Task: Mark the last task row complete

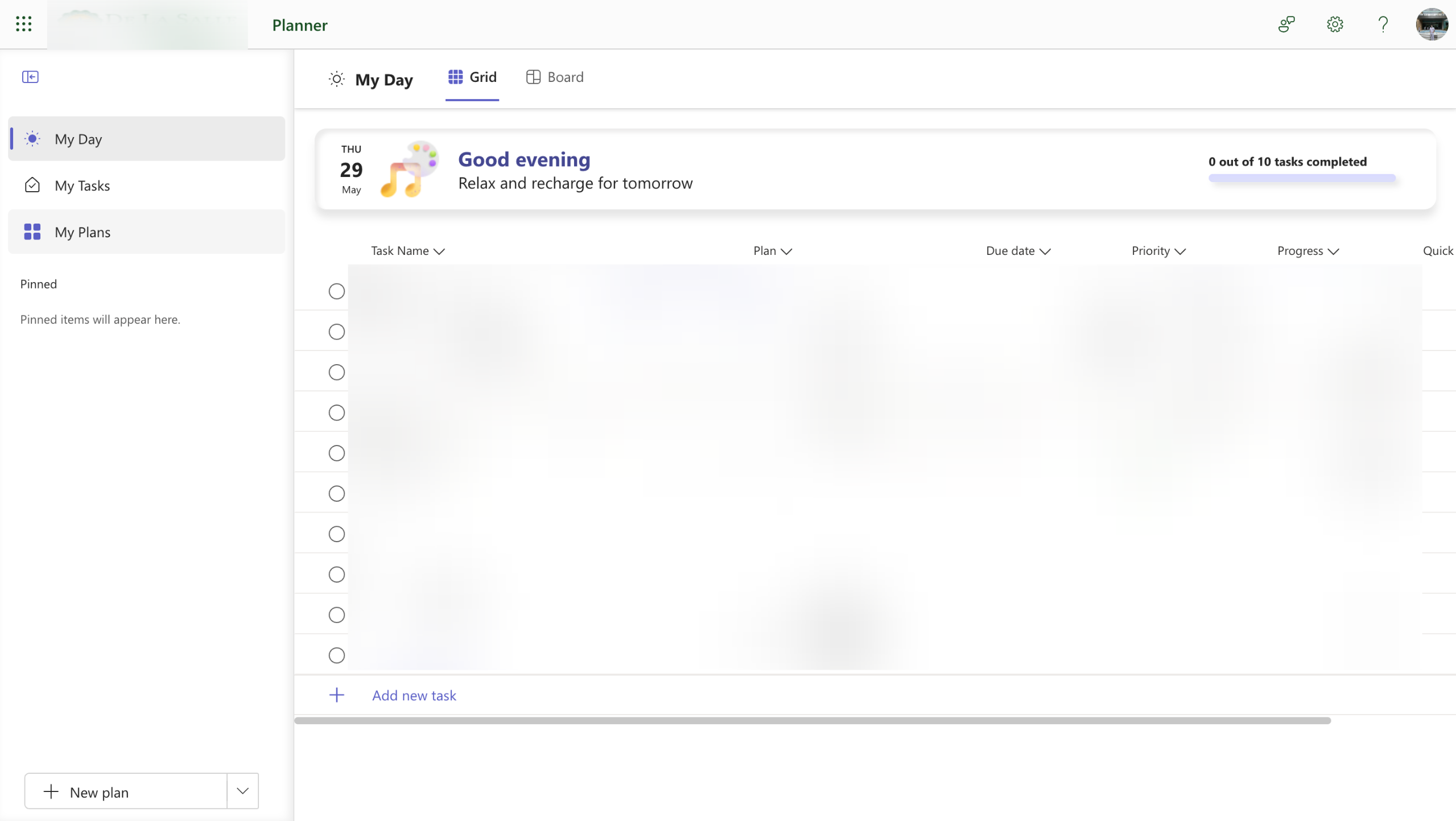Action: coord(336,655)
